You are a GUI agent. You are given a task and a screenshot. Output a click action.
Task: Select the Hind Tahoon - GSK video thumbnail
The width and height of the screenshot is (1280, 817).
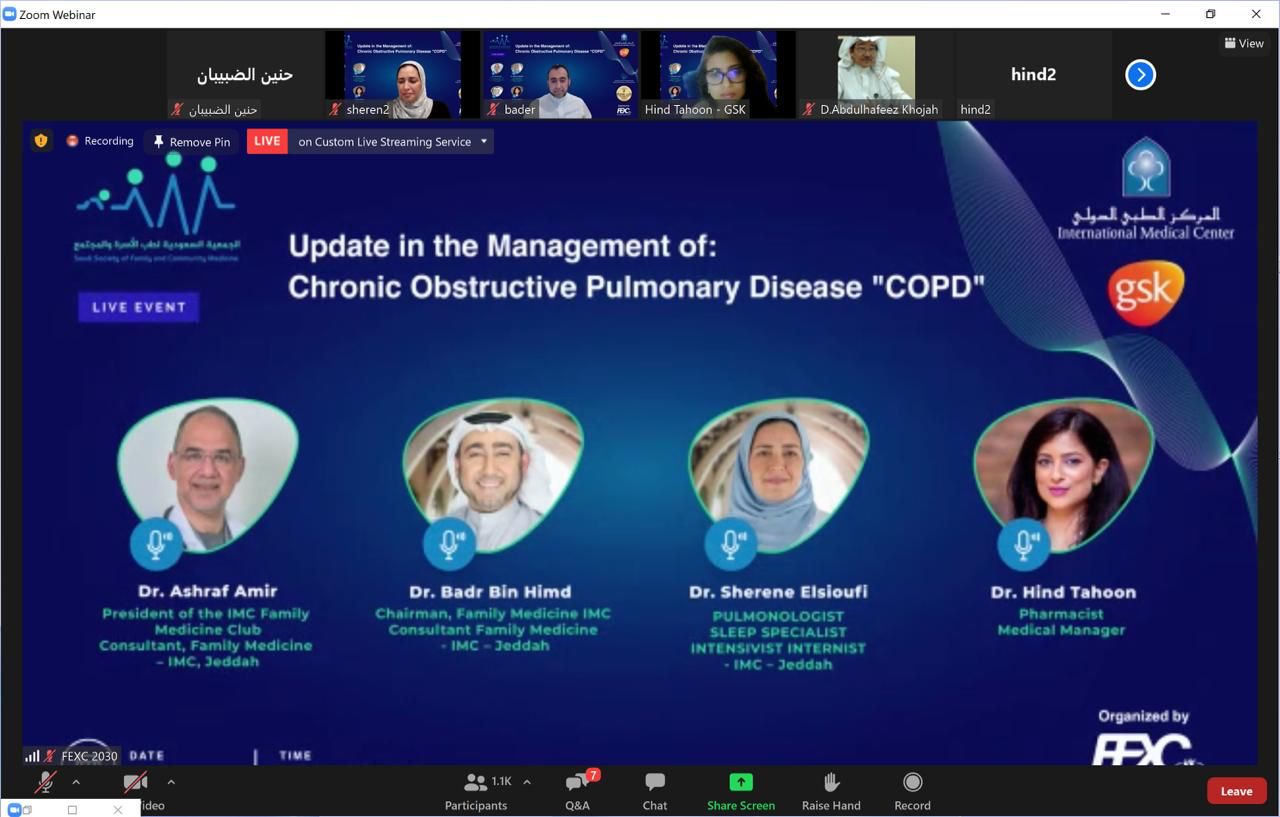[718, 75]
